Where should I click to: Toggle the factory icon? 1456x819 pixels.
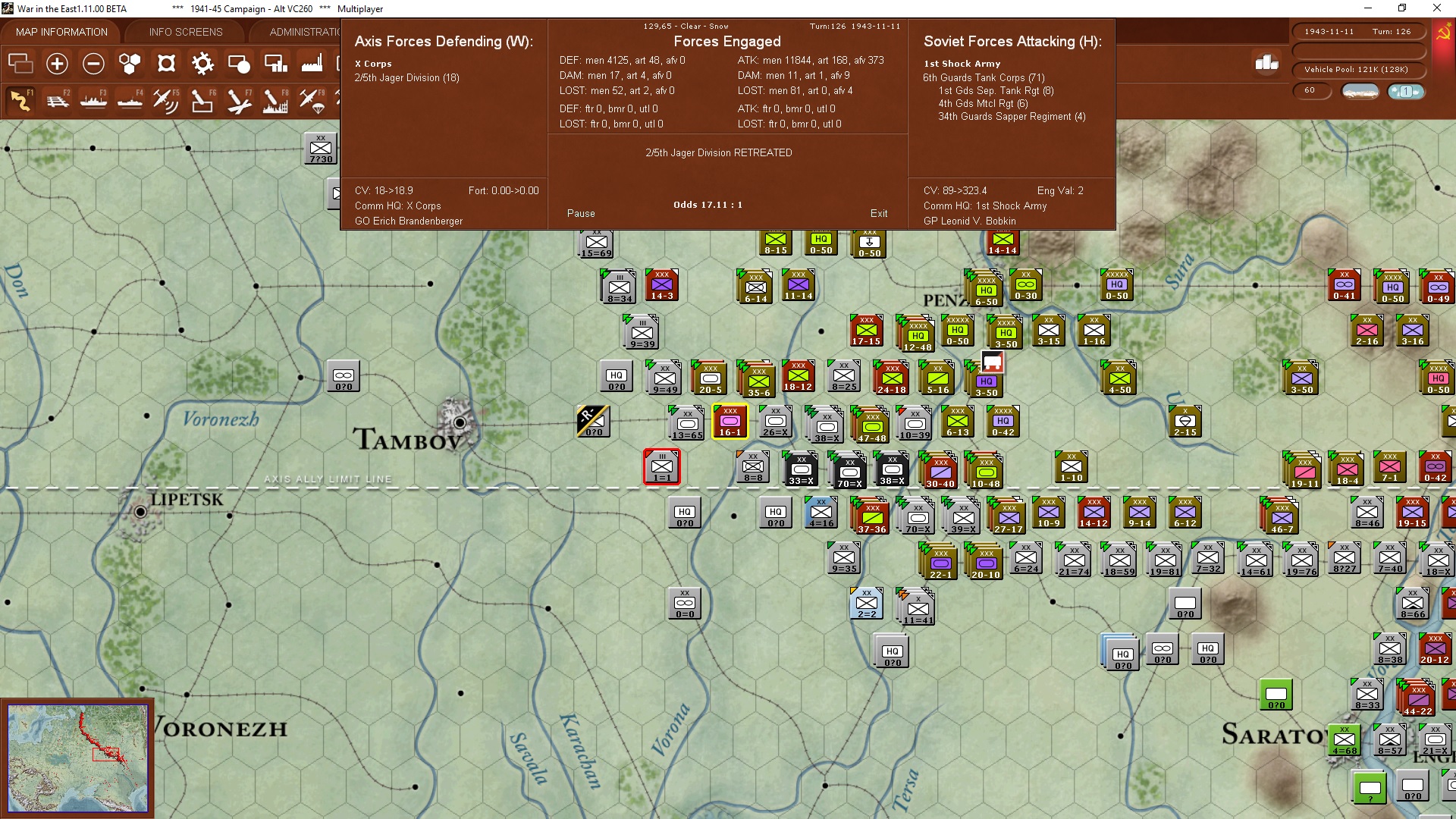312,64
